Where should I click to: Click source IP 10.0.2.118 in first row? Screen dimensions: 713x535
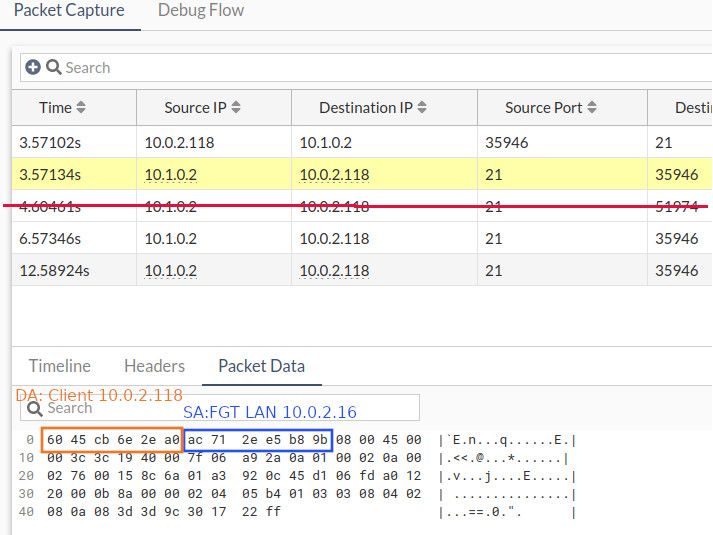coord(179,143)
